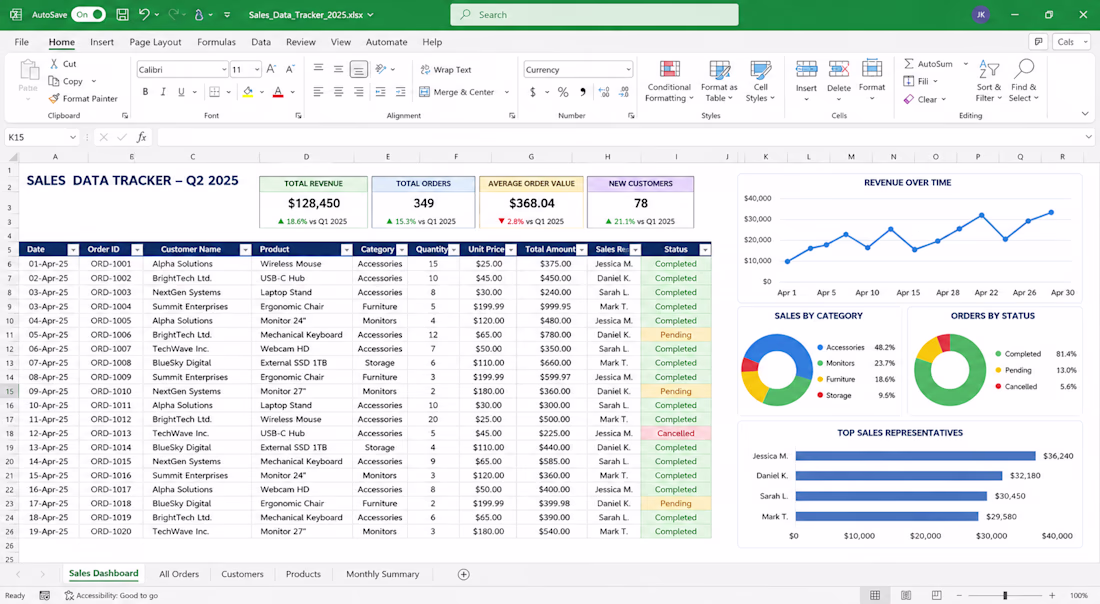Screen dimensions: 1100x604
Task: Switch to Page Break Preview in status bar
Action: [x=937, y=595]
